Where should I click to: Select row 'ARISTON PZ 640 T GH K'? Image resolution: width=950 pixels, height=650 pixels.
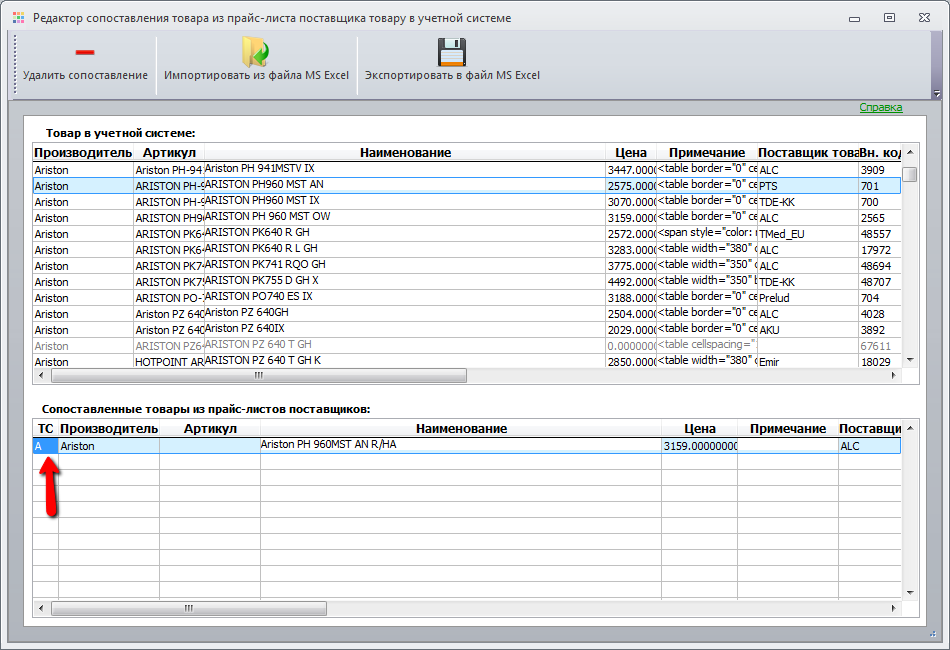point(467,361)
